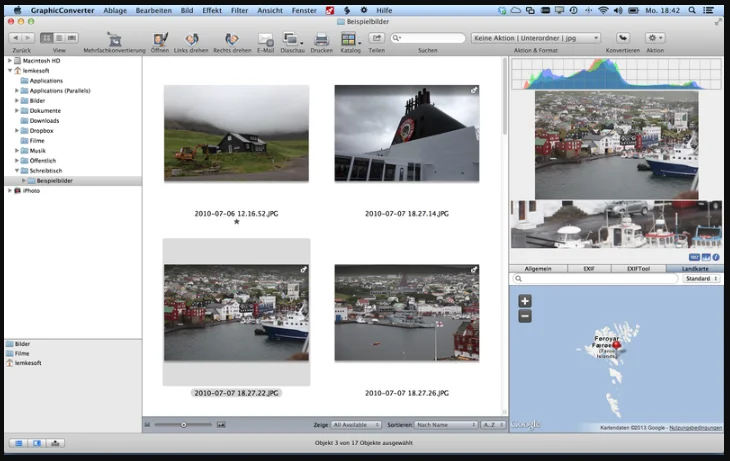The image size is (730, 461).
Task: Open the map type Standard dropdown
Action: 702,278
